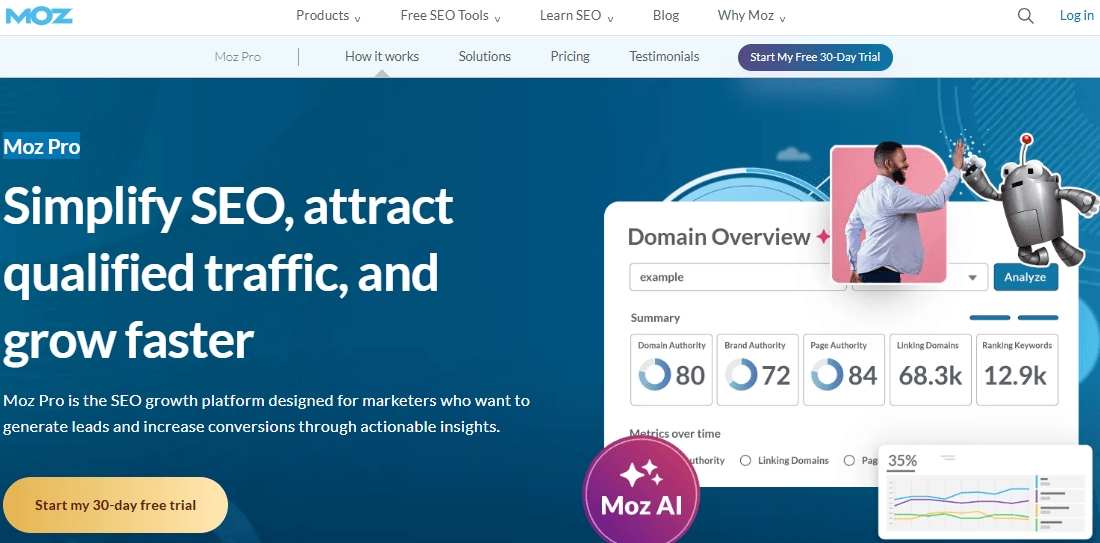Viewport: 1100px width, 543px height.
Task: Click the Analyze button
Action: point(1026,277)
